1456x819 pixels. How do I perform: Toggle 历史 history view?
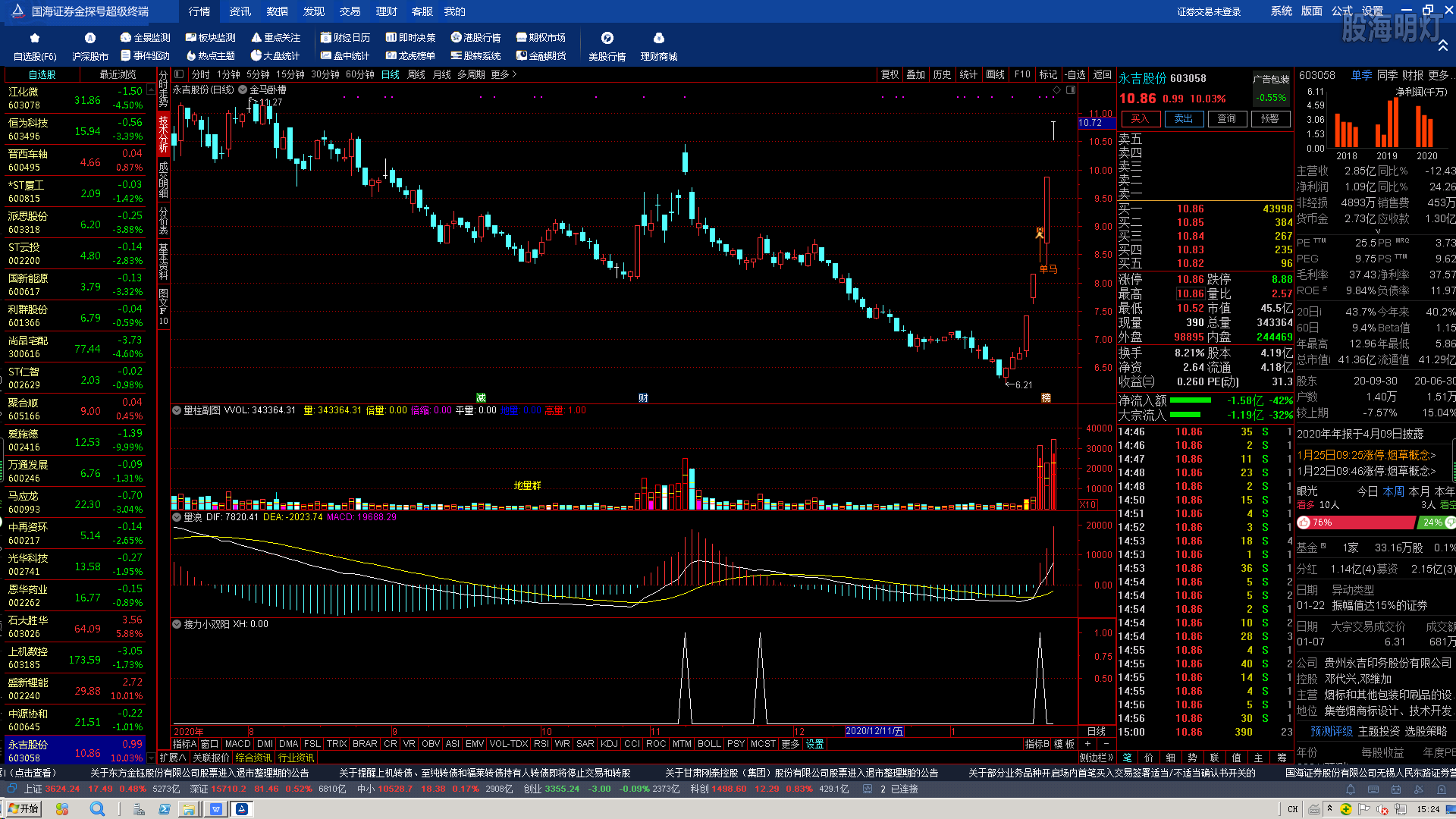942,74
